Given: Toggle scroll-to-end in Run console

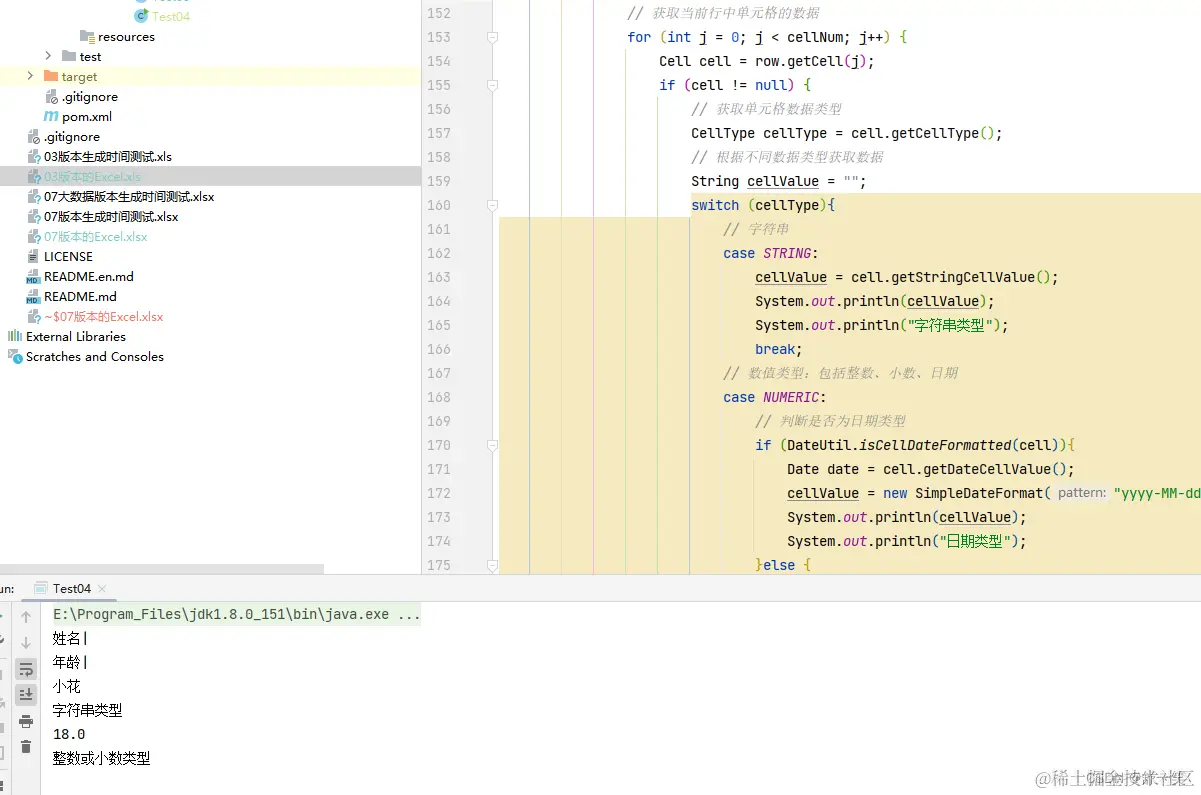Looking at the screenshot, I should [26, 694].
